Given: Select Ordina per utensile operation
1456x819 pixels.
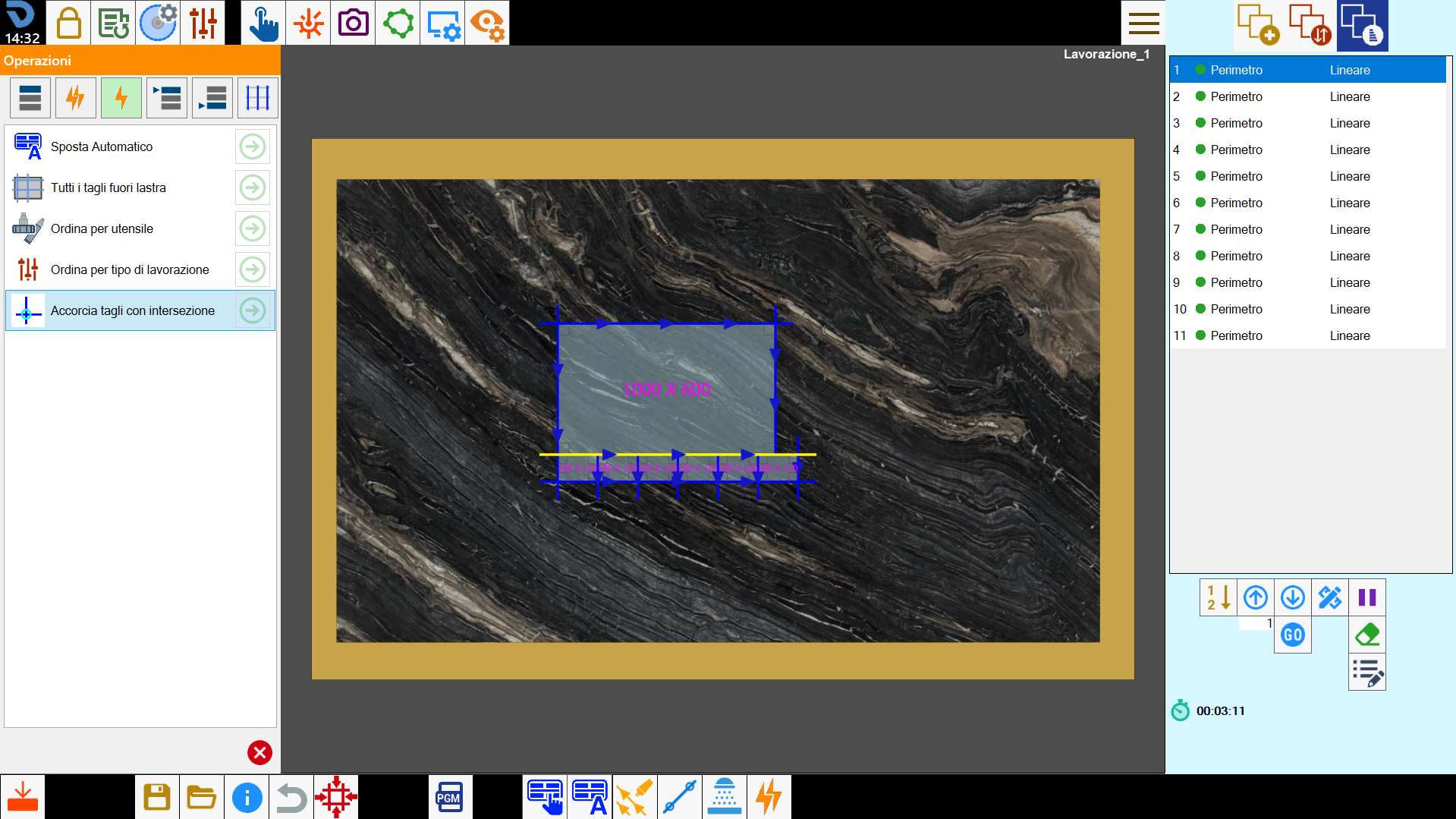Looking at the screenshot, I should coord(140,228).
